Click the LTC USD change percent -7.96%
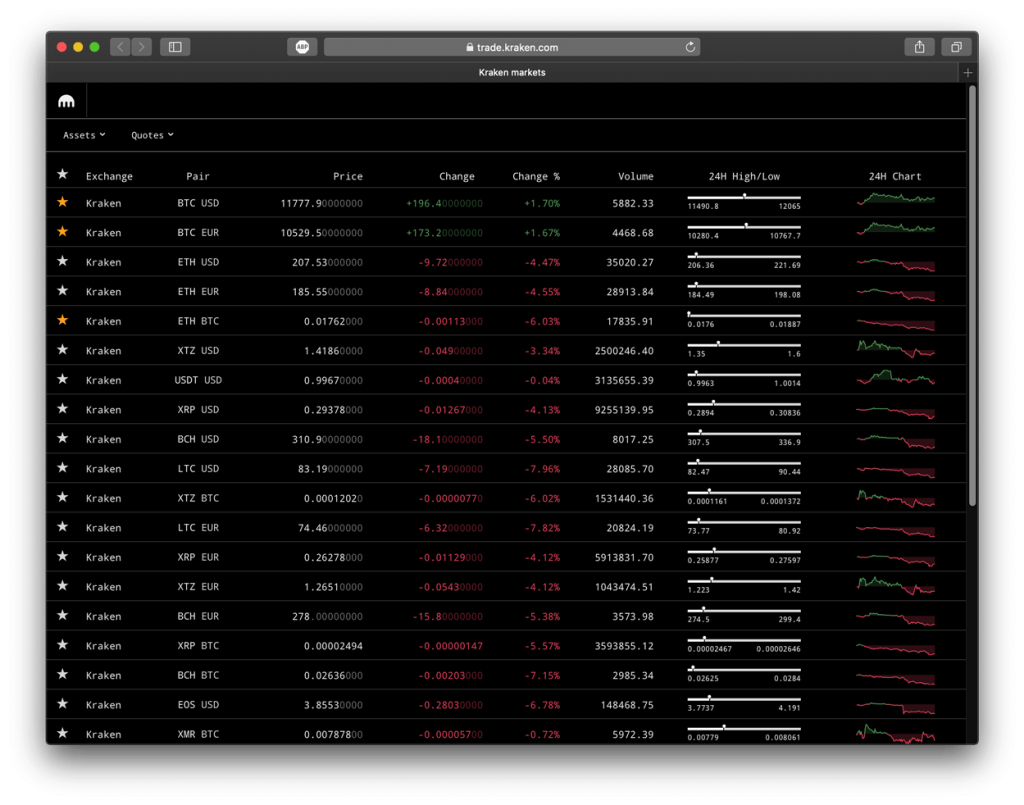This screenshot has height=805, width=1024. 542,469
